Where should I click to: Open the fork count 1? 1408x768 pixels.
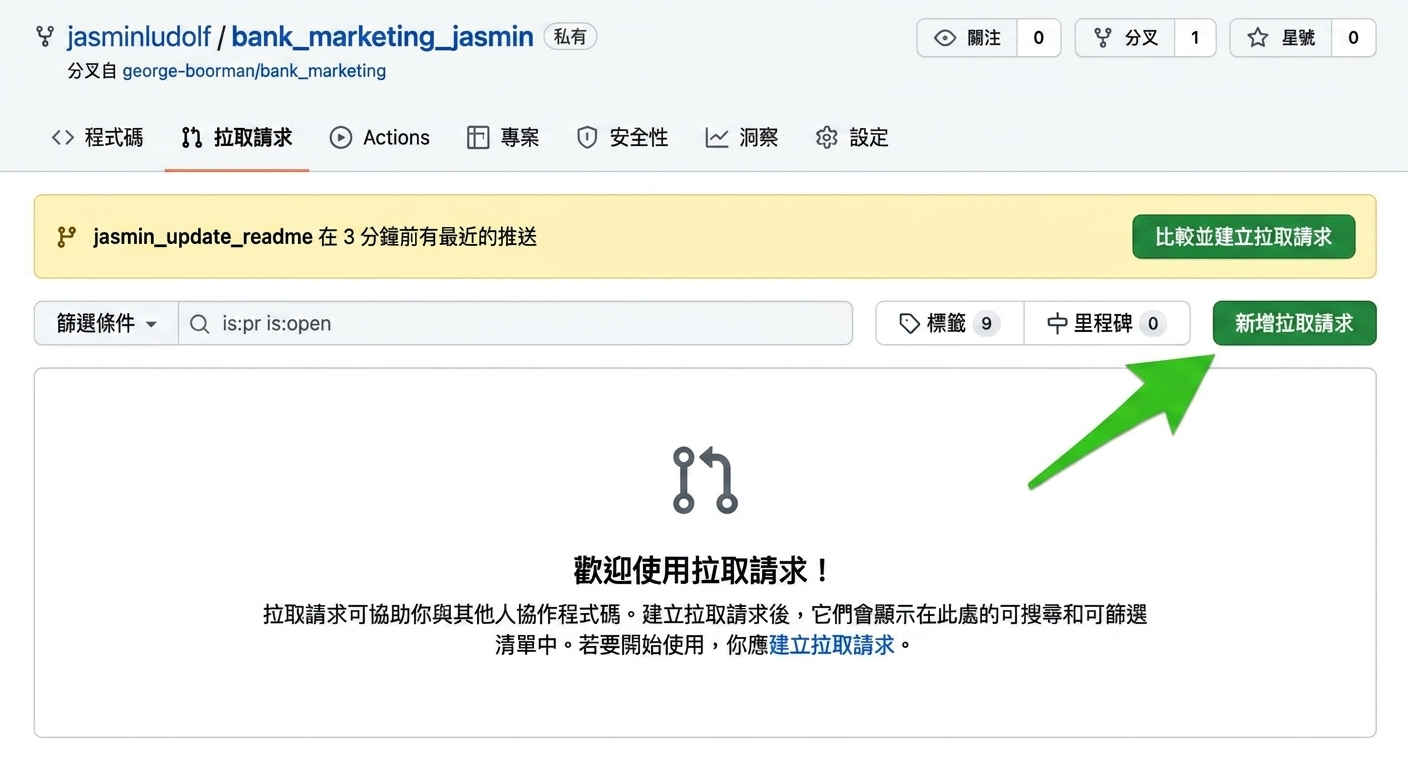pos(1195,38)
